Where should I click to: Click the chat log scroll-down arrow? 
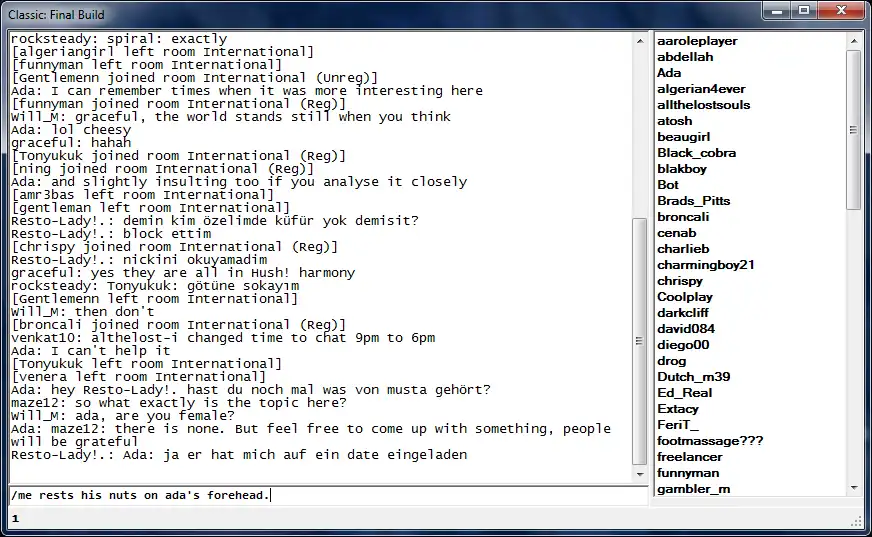click(640, 474)
